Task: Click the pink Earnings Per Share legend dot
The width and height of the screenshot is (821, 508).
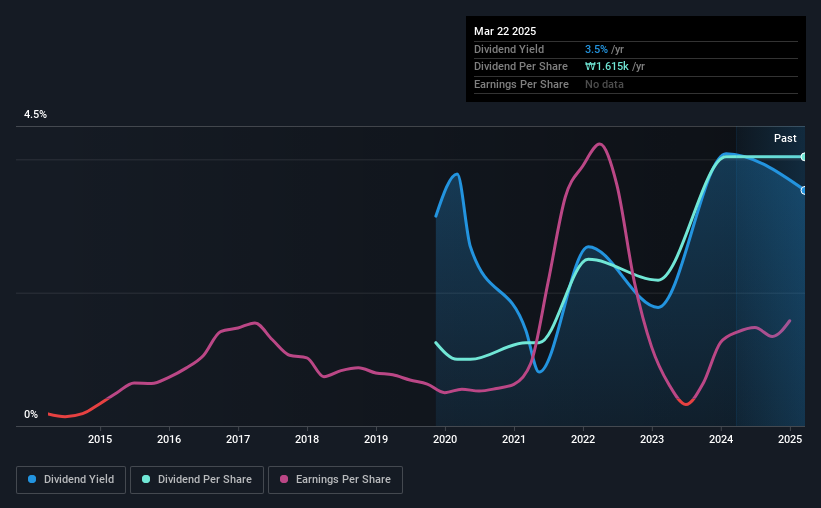Action: click(284, 479)
